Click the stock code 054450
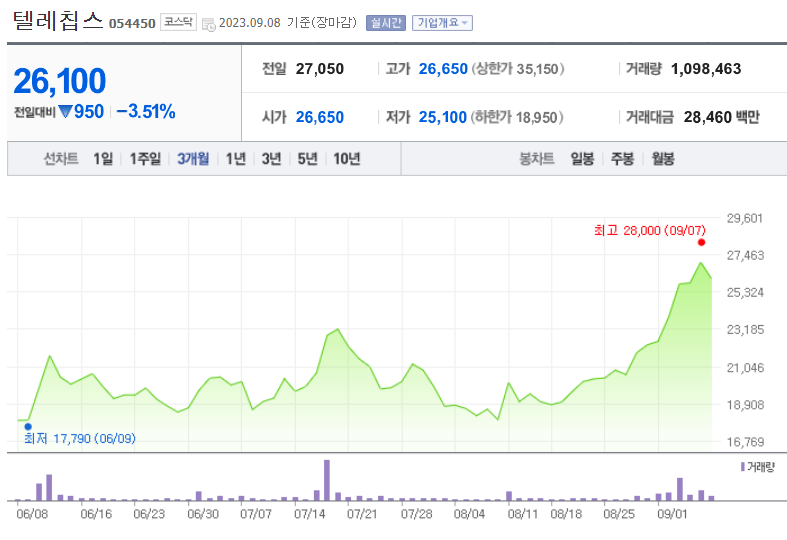The width and height of the screenshot is (787, 540). pyautogui.click(x=132, y=24)
